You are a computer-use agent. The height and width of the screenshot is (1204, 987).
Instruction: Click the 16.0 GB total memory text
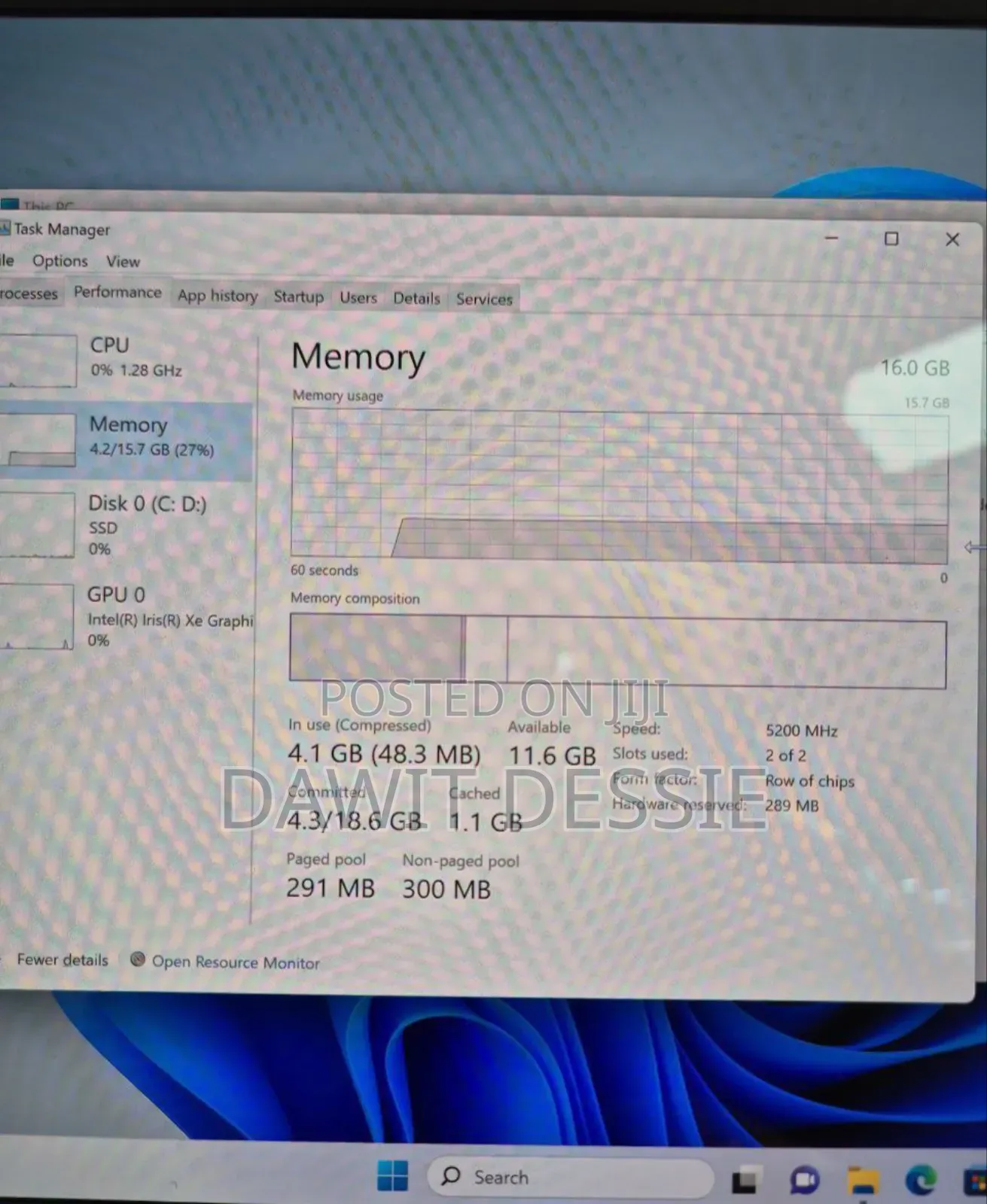point(915,368)
